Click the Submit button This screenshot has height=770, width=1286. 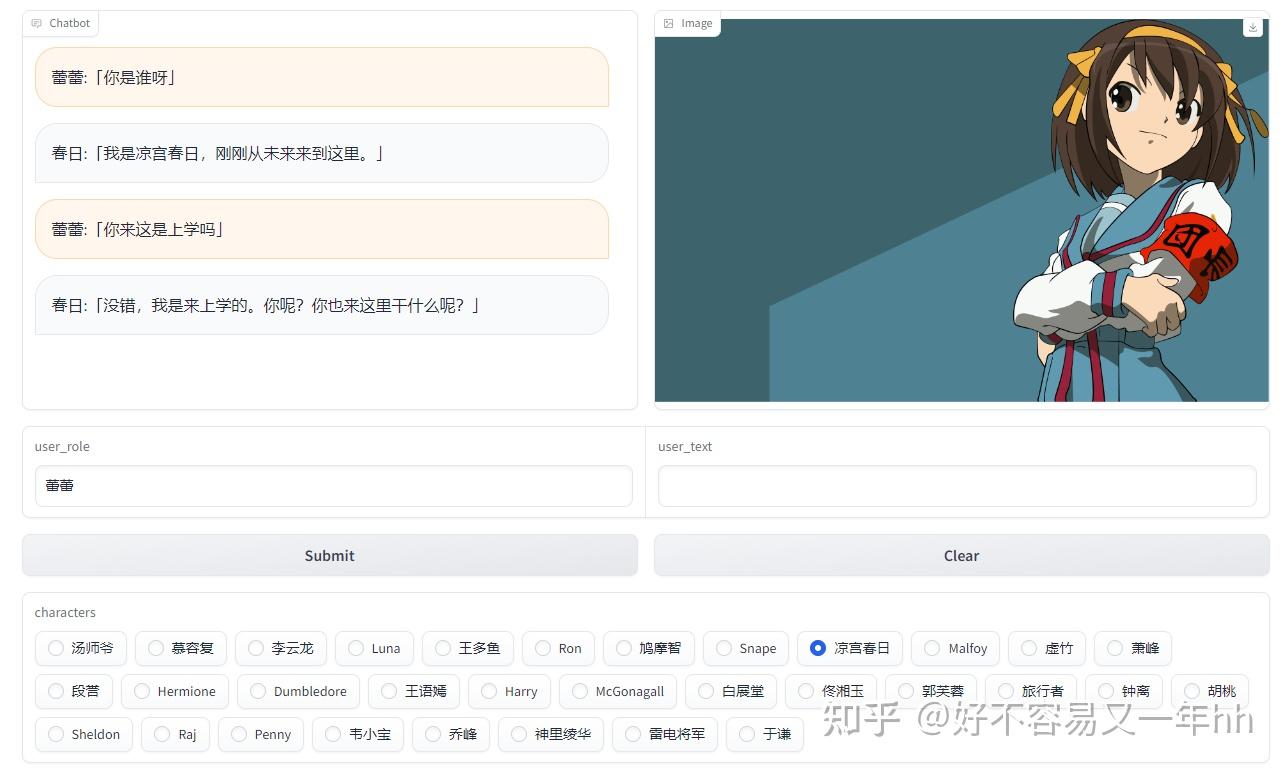pos(330,555)
